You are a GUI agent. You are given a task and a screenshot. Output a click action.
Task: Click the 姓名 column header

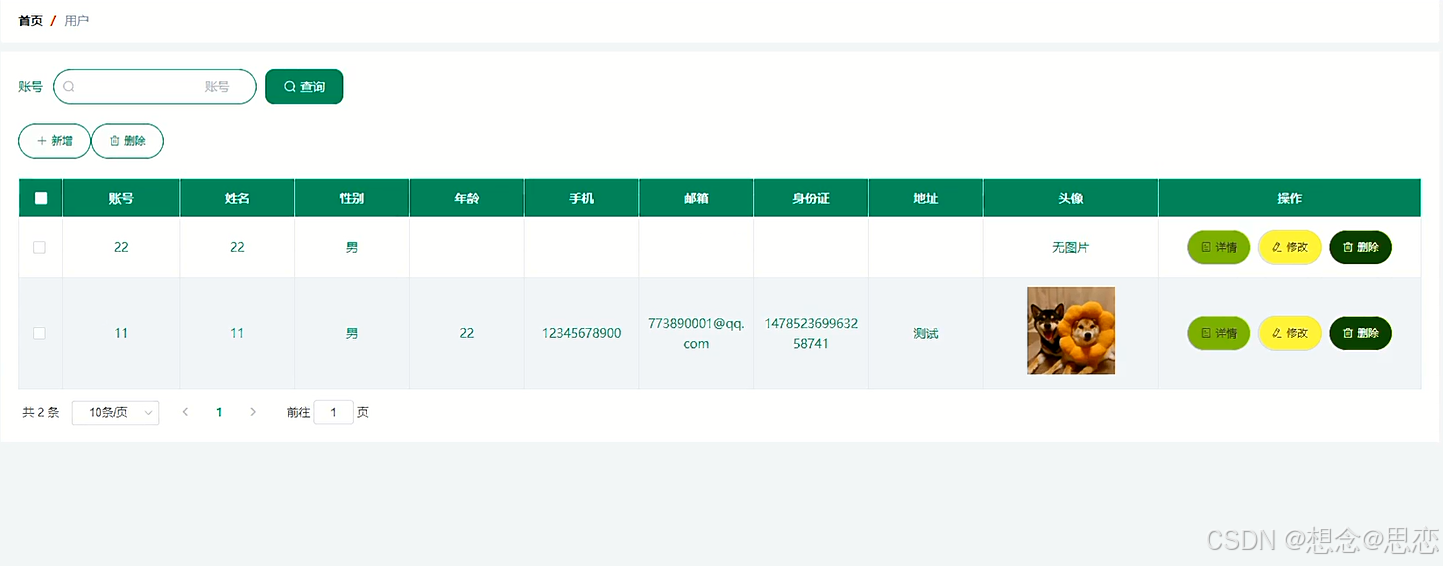[237, 198]
